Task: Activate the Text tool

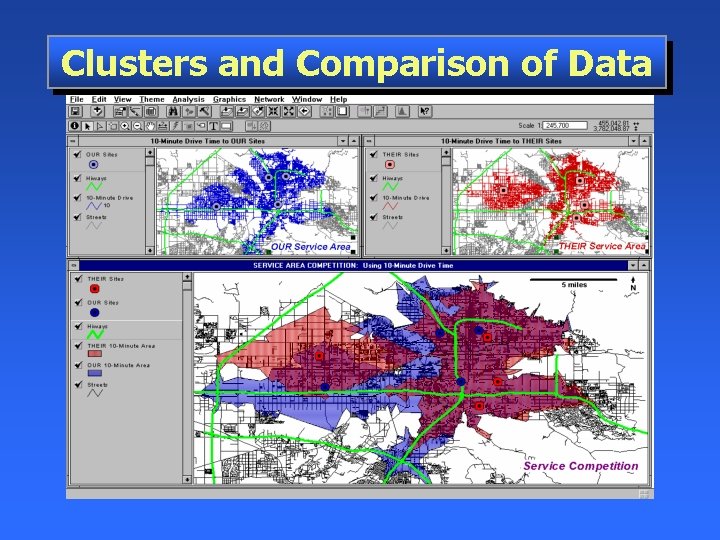Action: pyautogui.click(x=213, y=126)
